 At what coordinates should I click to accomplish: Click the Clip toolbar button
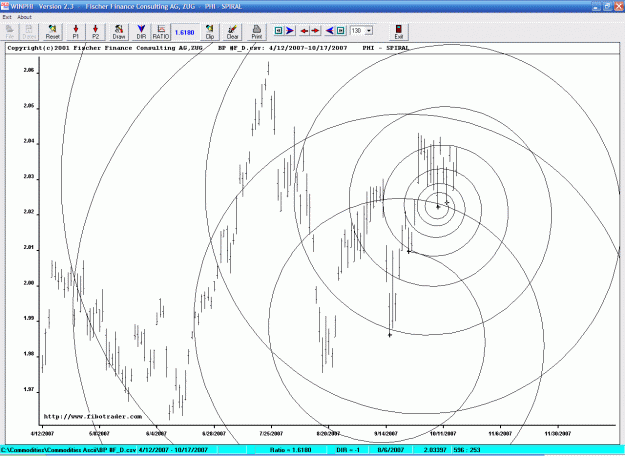[210, 32]
